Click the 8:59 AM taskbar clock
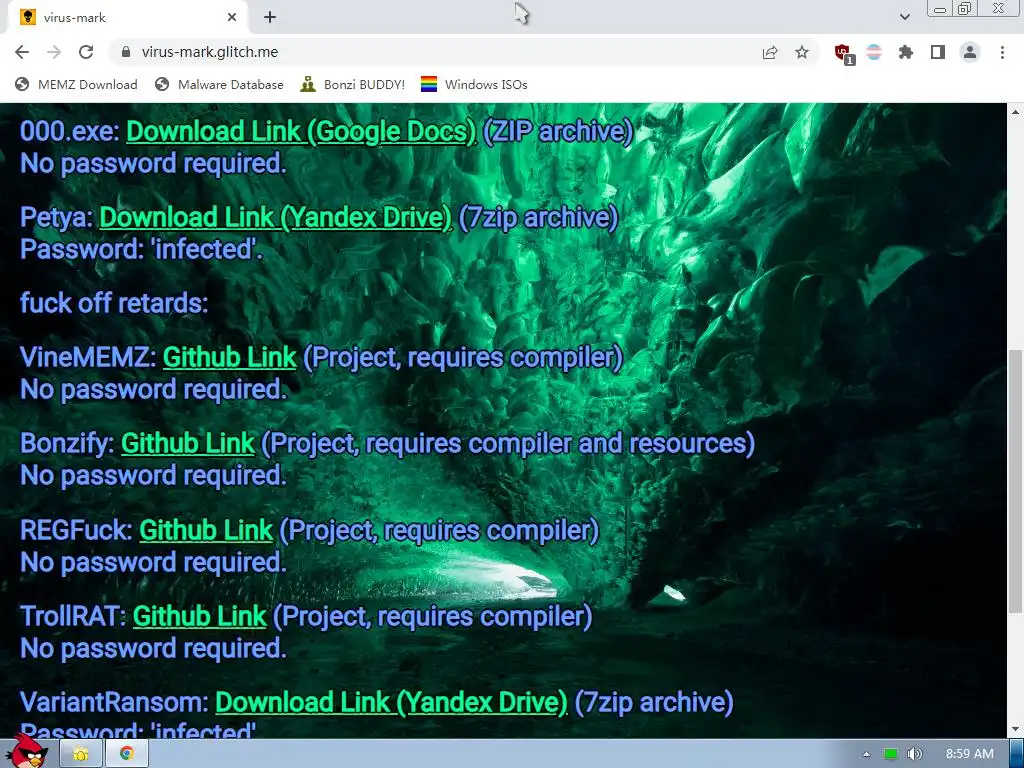1024x768 pixels. (x=970, y=754)
